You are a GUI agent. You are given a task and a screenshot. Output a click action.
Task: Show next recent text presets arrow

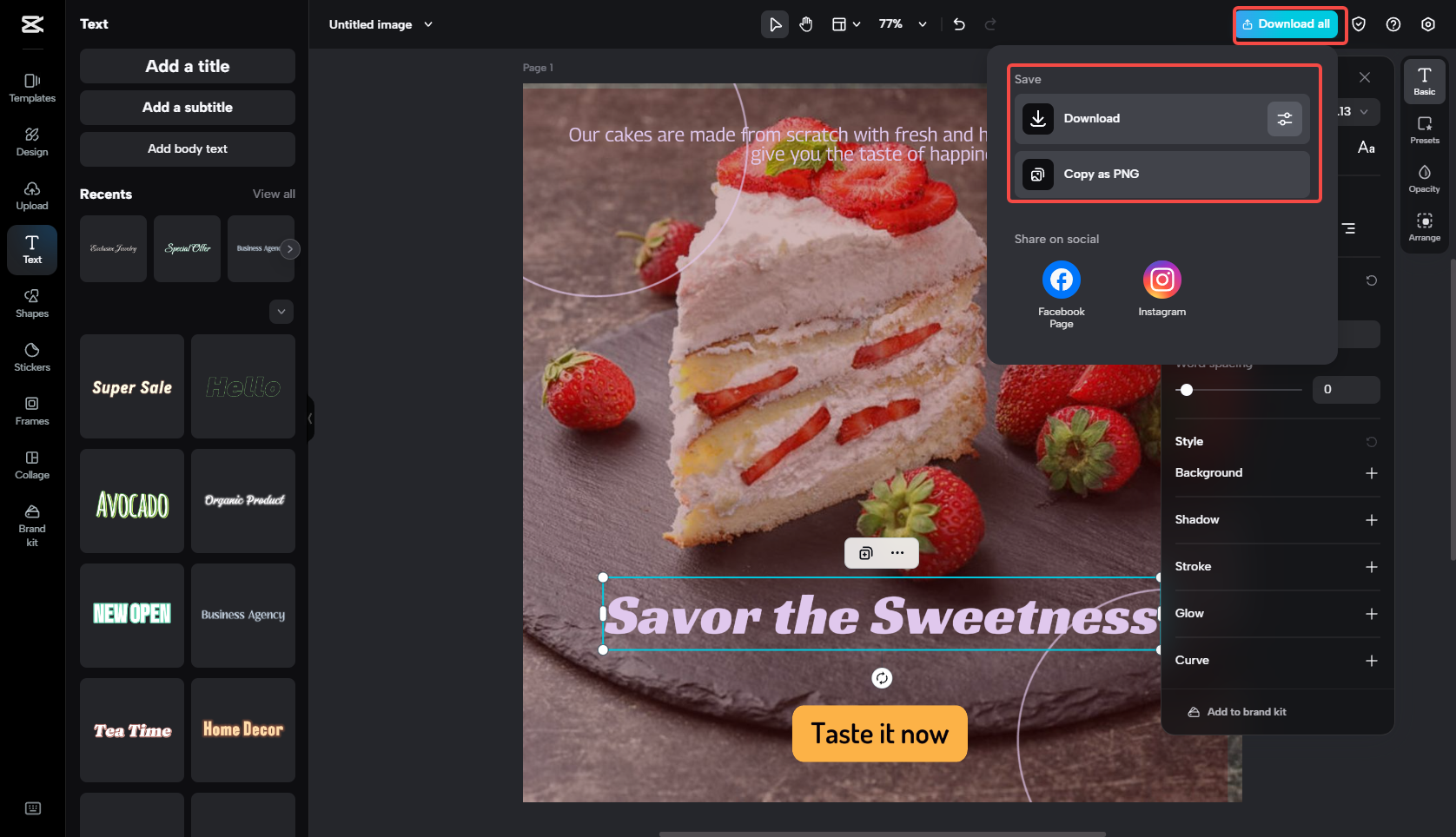pyautogui.click(x=290, y=249)
